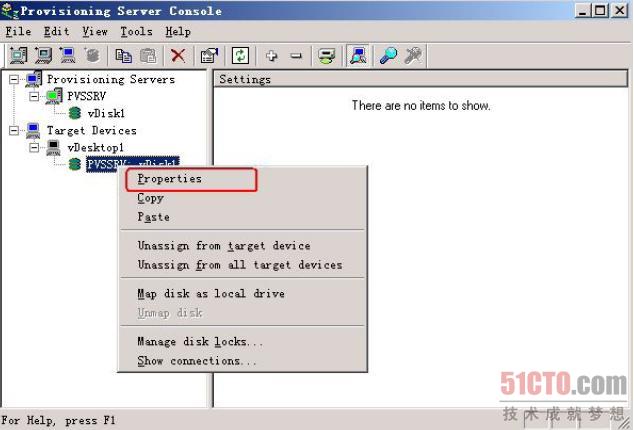The height and width of the screenshot is (430, 634).
Task: Click the Copy toolbar icon
Action: [123, 55]
